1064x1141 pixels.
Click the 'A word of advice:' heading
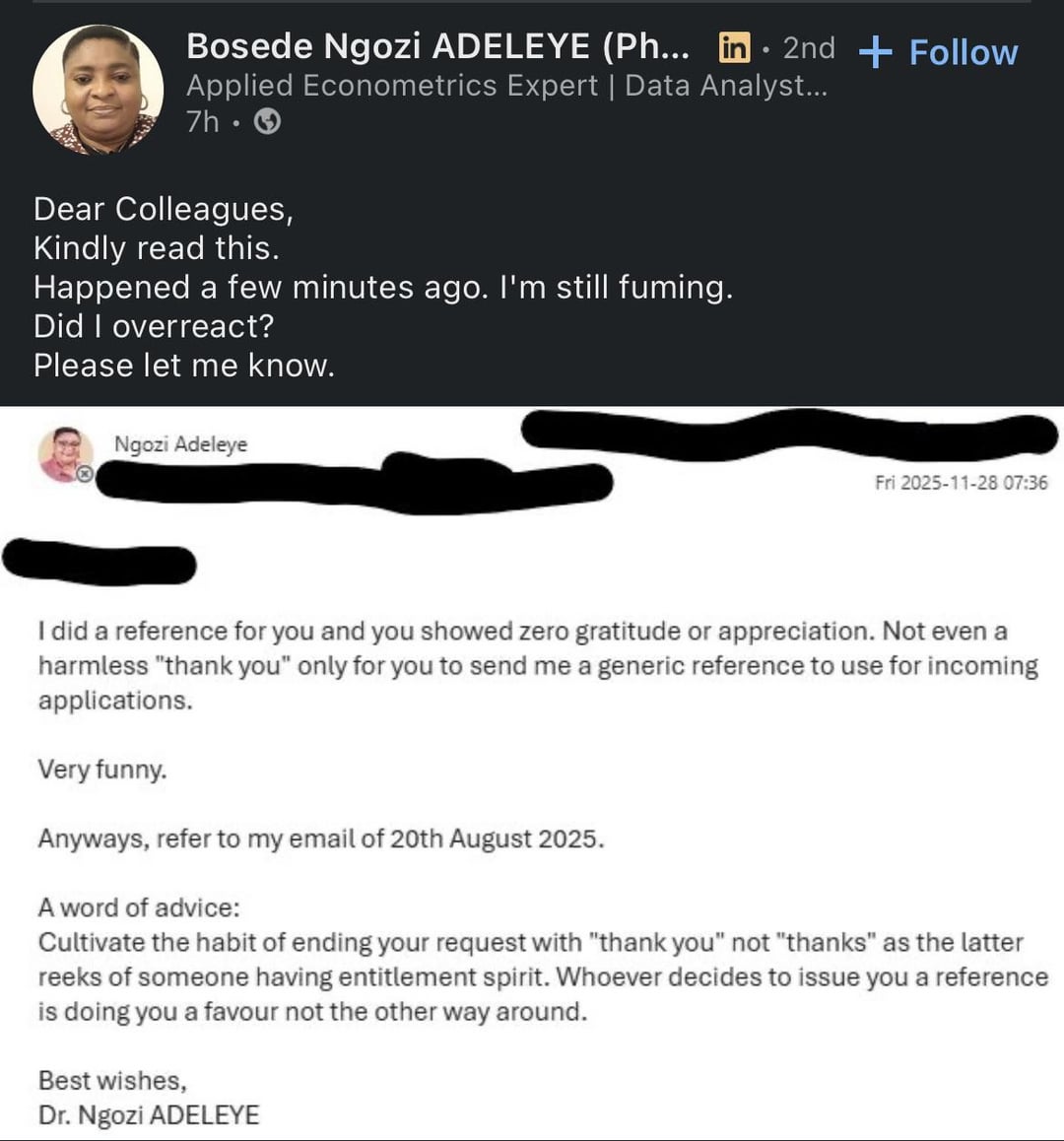139,907
